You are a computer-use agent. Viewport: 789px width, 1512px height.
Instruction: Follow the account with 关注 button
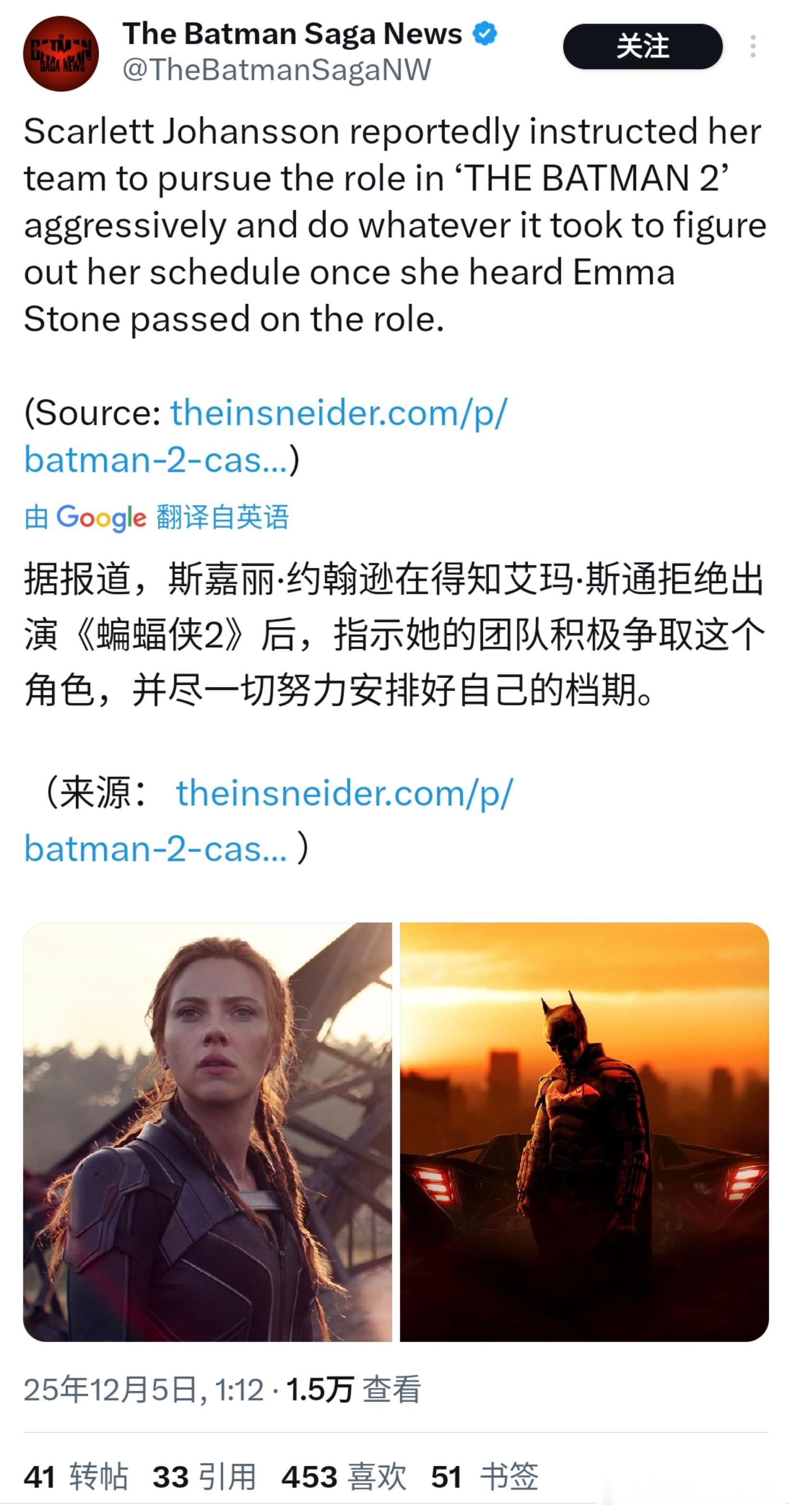click(x=643, y=46)
